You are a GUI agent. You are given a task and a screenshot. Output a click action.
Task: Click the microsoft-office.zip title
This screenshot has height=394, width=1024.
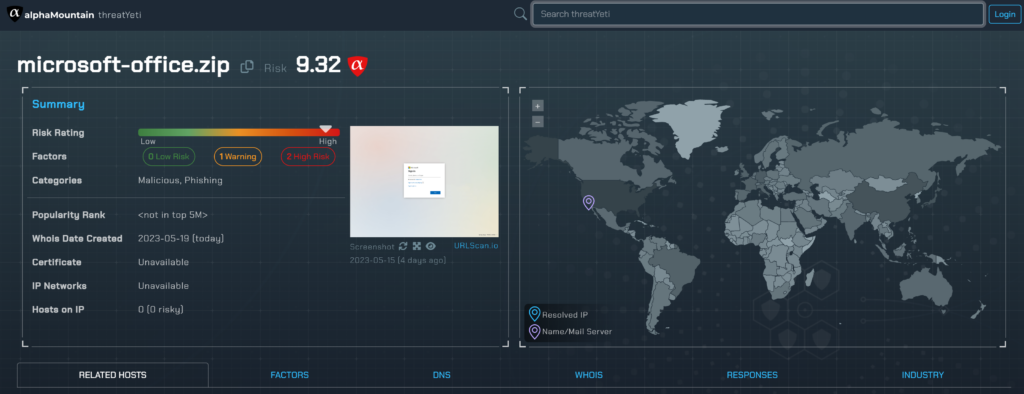[x=123, y=65]
